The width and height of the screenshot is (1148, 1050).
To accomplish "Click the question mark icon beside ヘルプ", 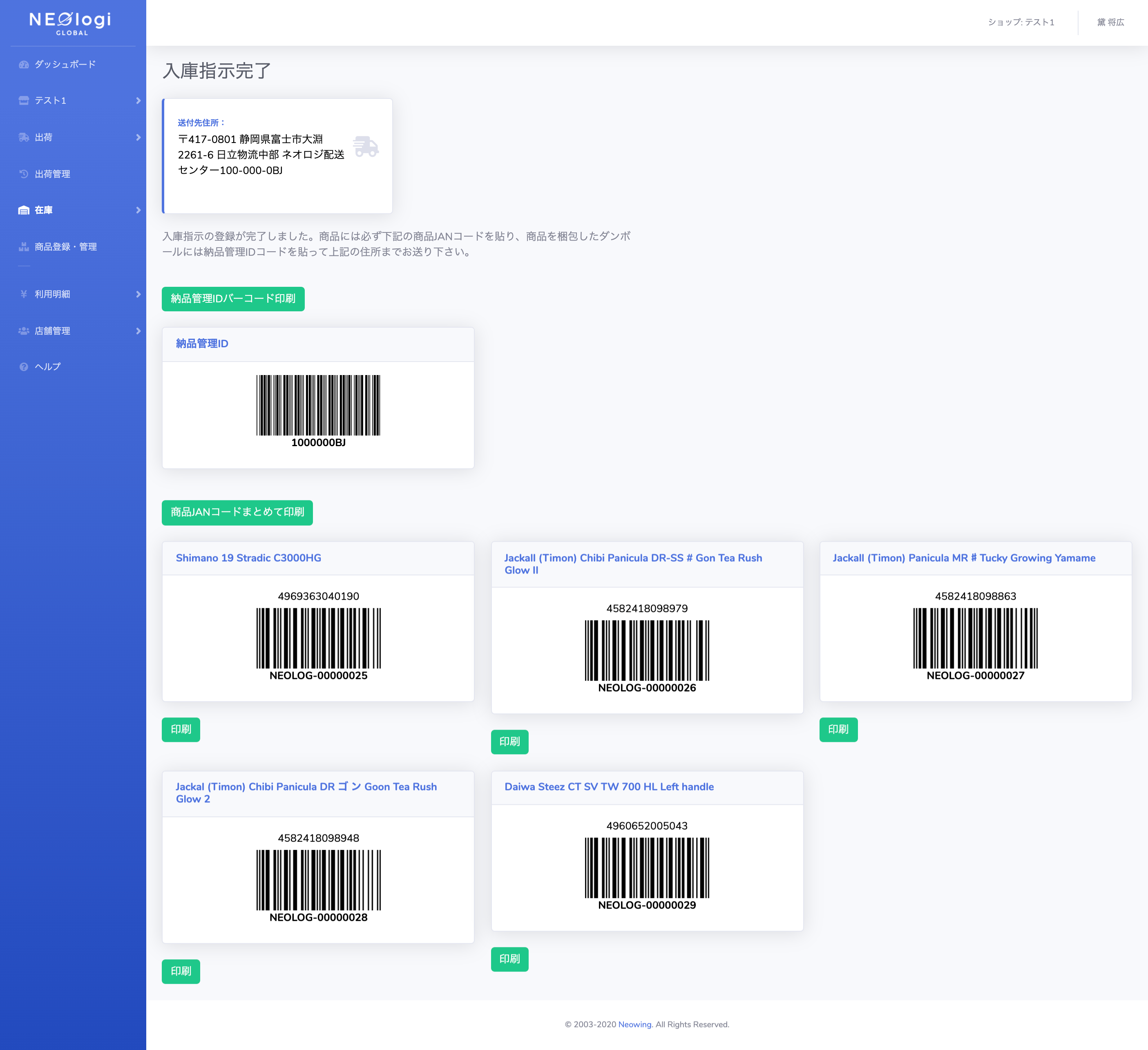I will click(23, 367).
